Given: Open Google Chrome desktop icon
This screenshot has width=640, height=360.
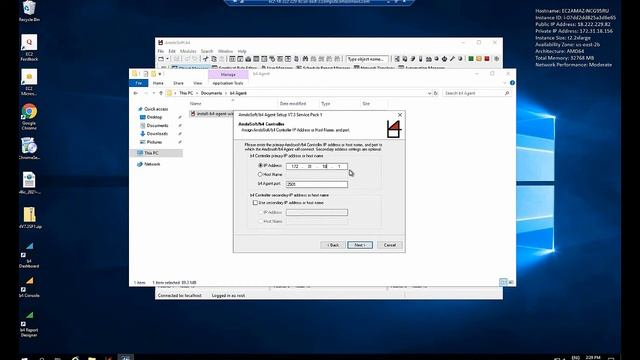Looking at the screenshot, I should pos(29,117).
